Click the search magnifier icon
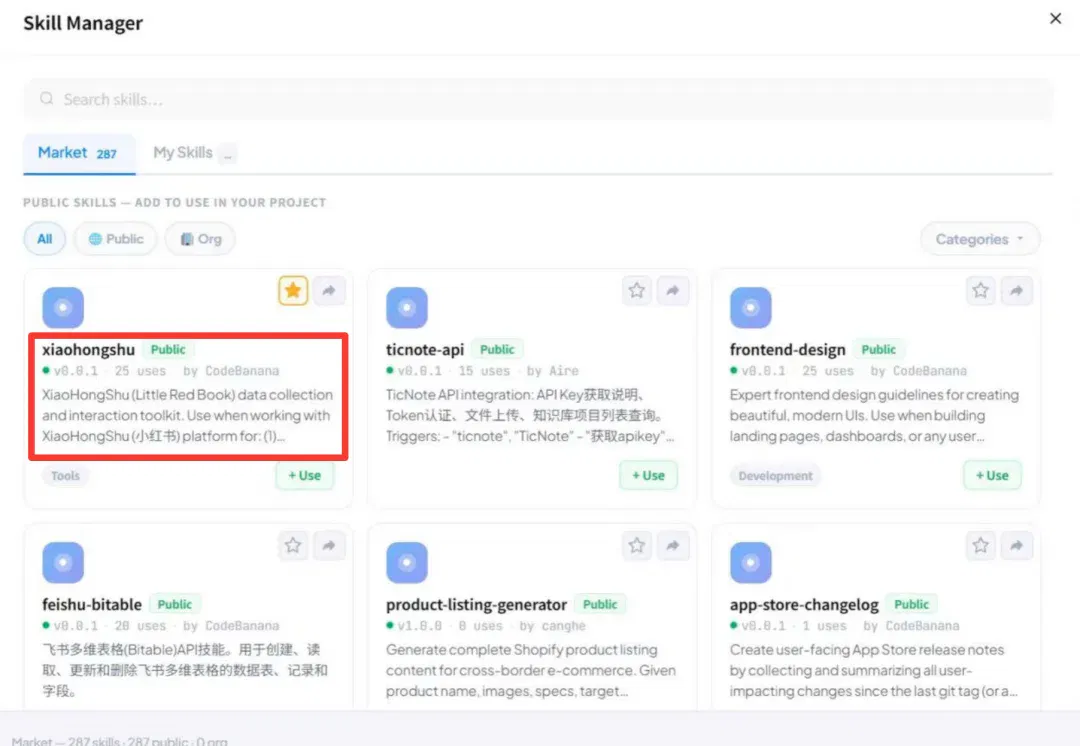 coord(47,99)
